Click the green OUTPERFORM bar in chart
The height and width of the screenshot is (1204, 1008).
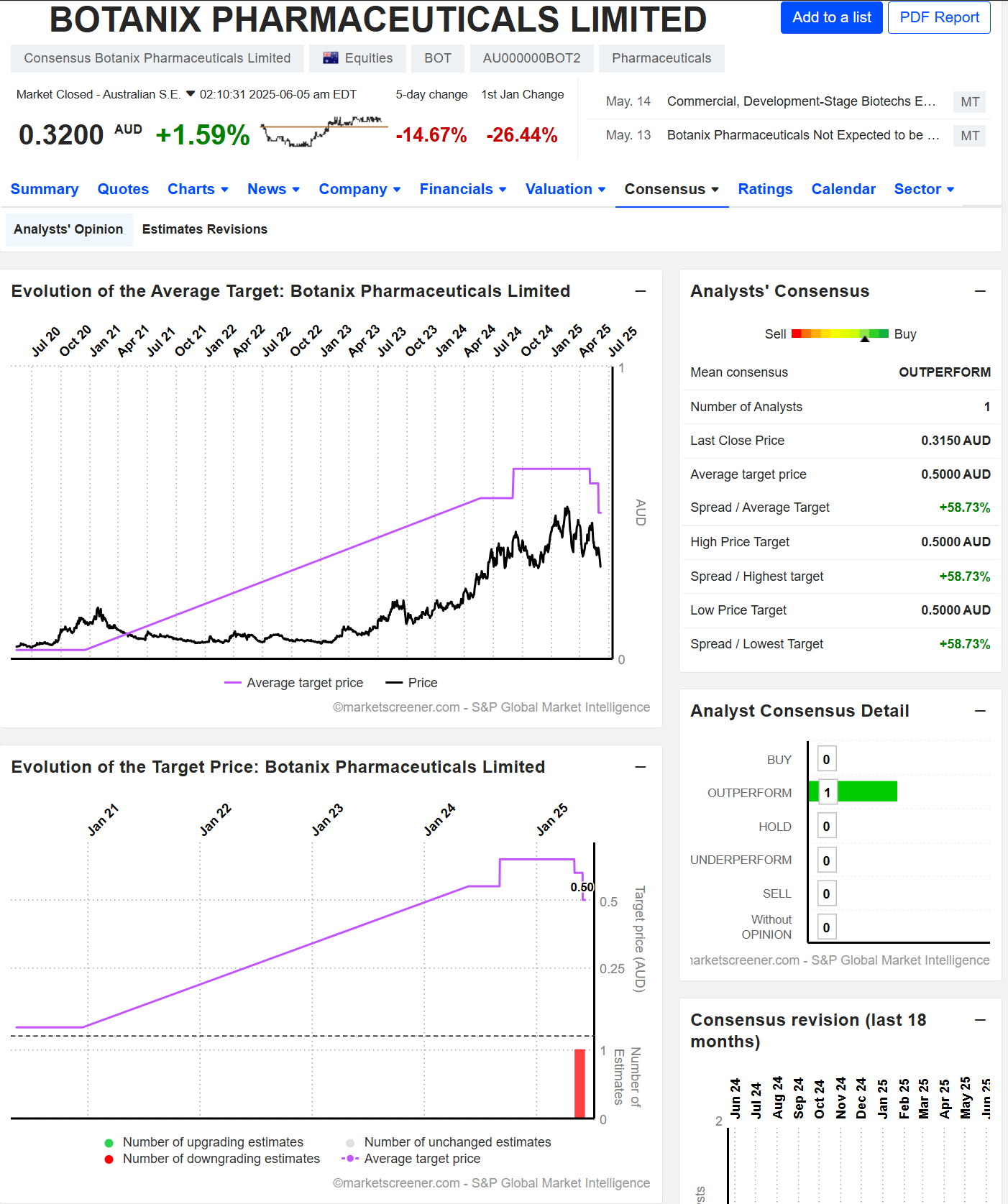[866, 791]
